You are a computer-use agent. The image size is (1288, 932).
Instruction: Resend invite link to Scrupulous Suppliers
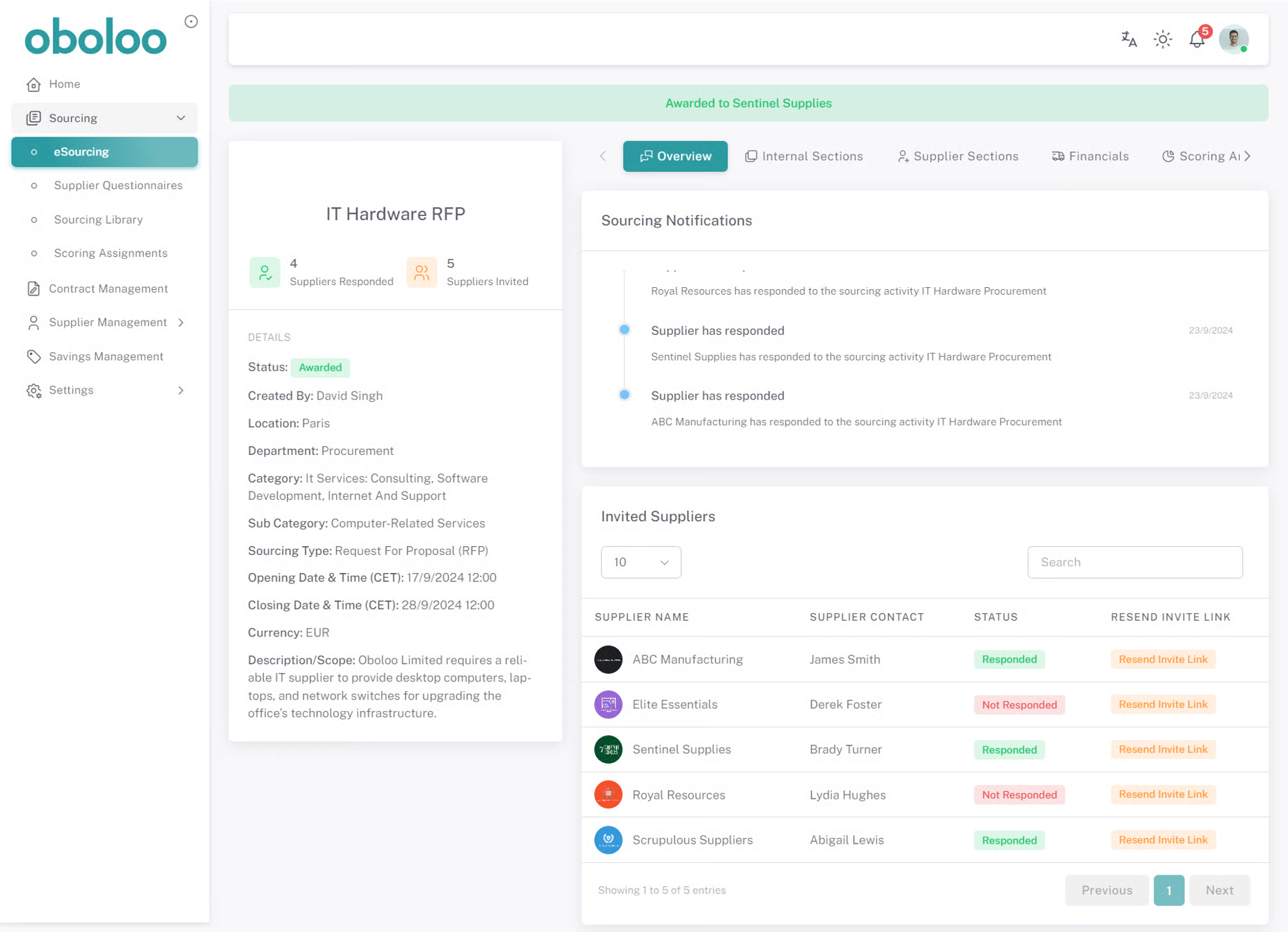1163,840
